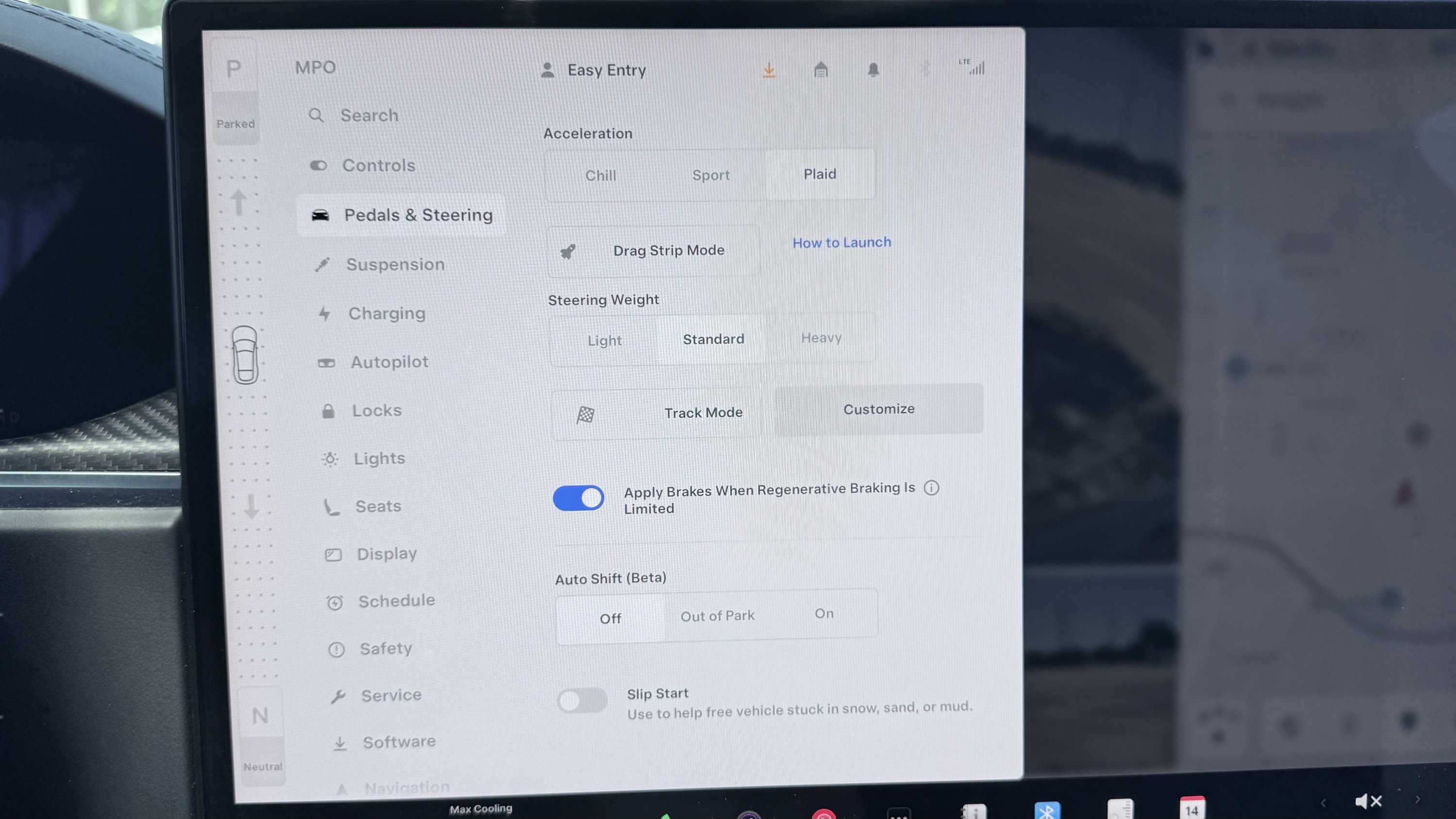1456x819 pixels.
Task: Tap the padlock Locks icon
Action: point(329,411)
